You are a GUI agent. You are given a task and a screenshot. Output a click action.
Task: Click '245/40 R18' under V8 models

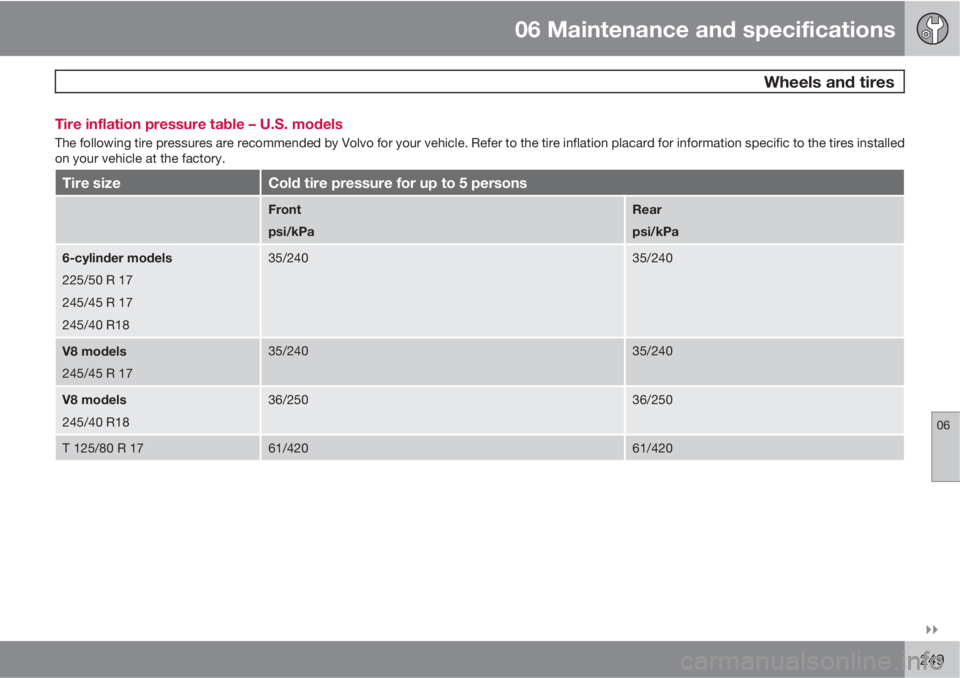[x=96, y=422]
